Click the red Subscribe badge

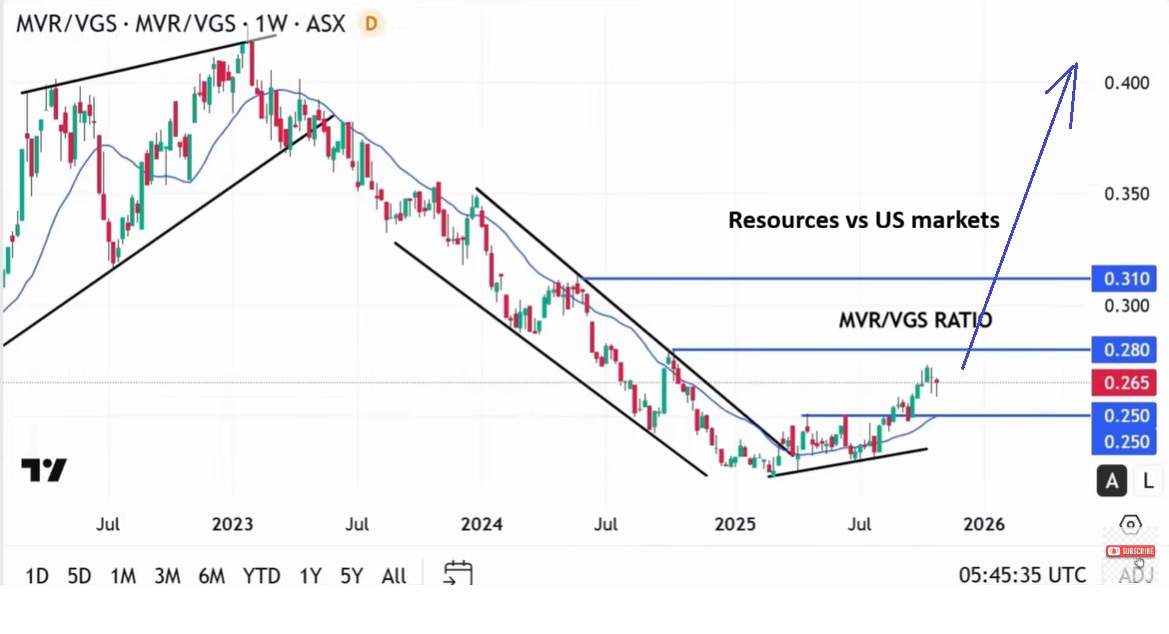[x=1130, y=550]
